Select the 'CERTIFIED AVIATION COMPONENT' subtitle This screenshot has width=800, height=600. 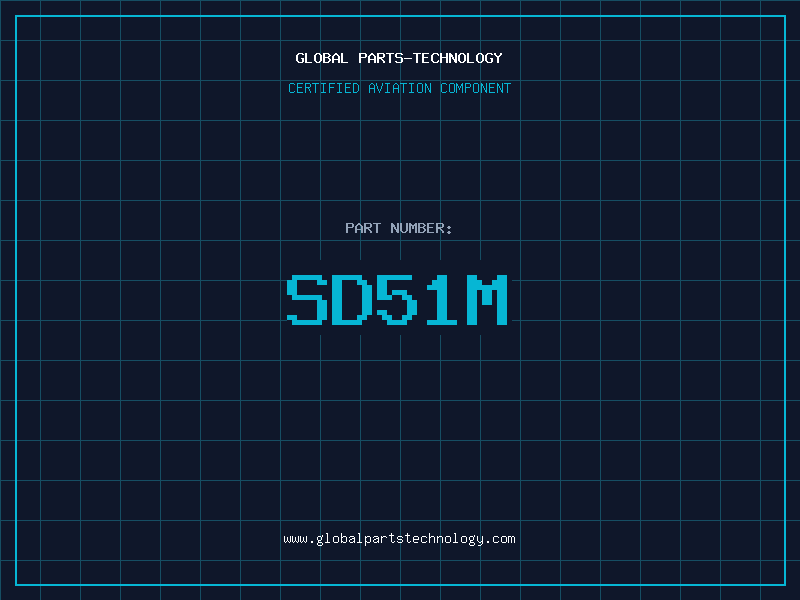[x=399, y=88]
